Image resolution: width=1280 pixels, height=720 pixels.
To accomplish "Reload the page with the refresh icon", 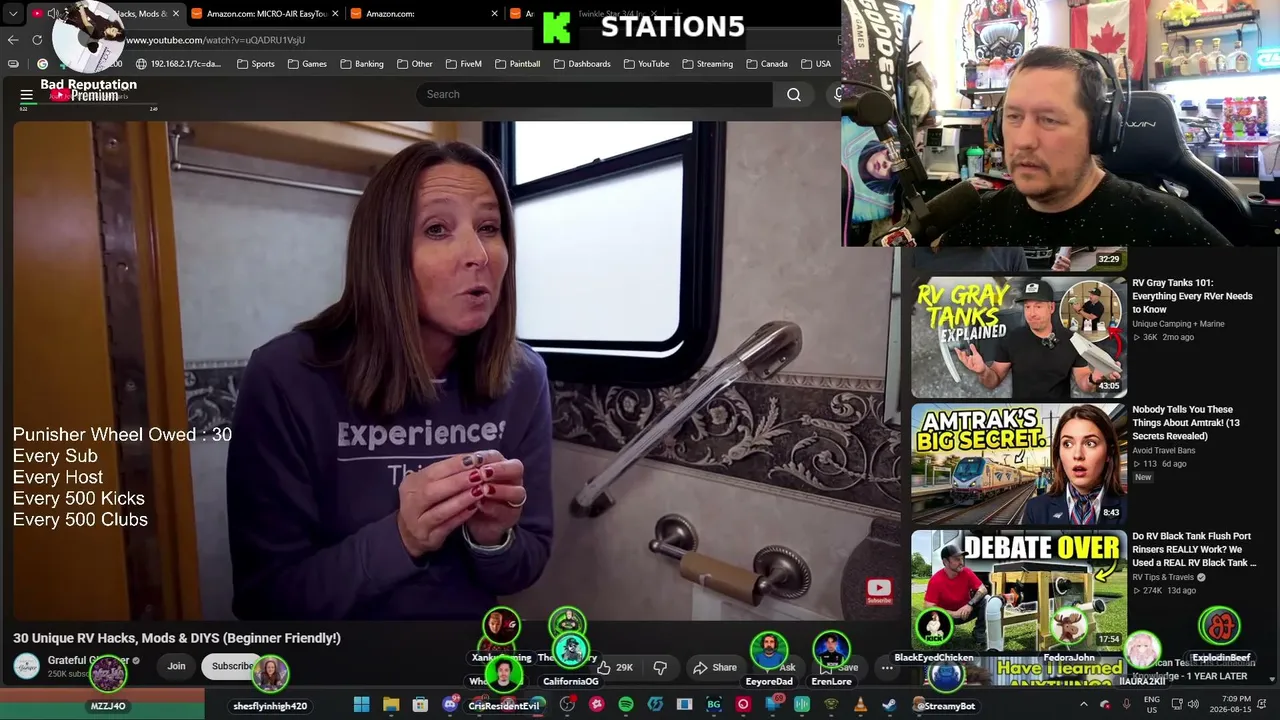I will 37,40.
